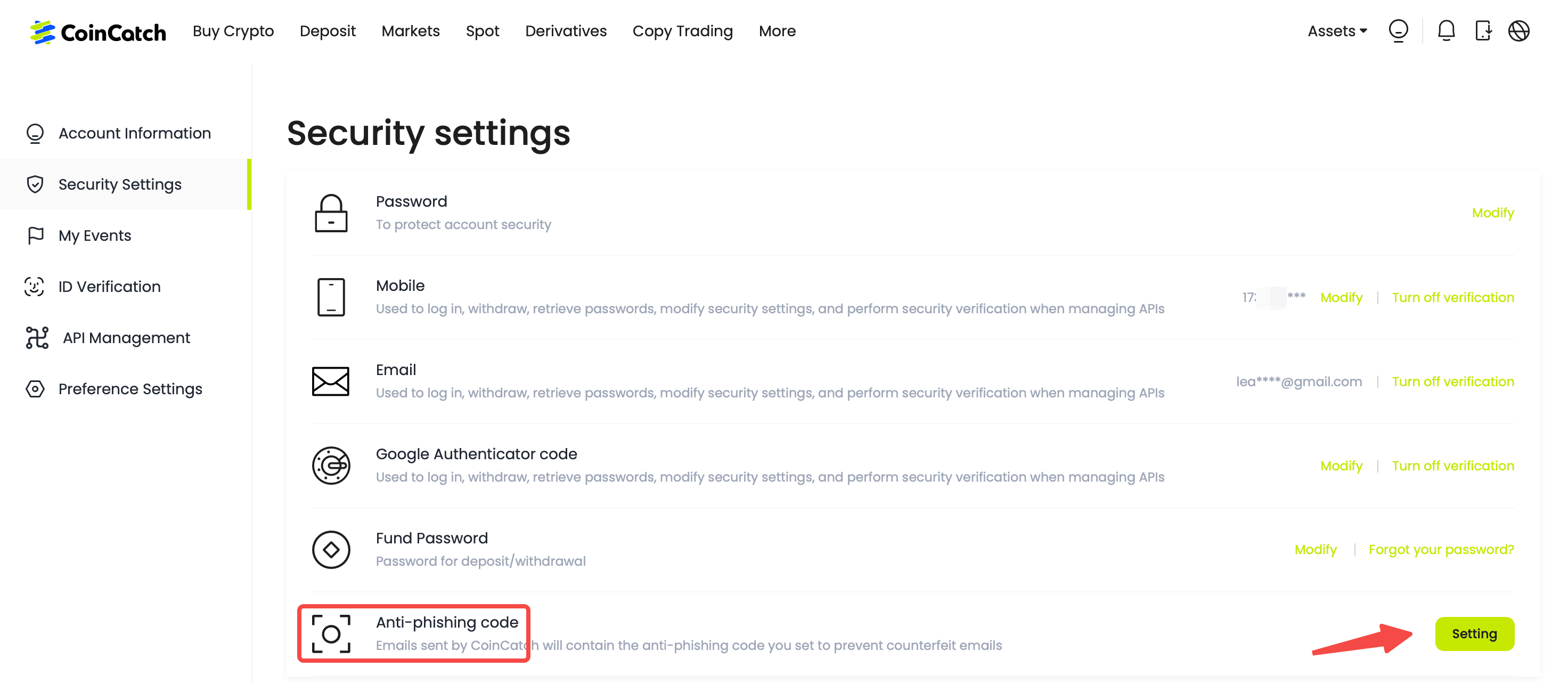Click the Security Settings shield icon
1568x683 pixels.
pos(35,184)
